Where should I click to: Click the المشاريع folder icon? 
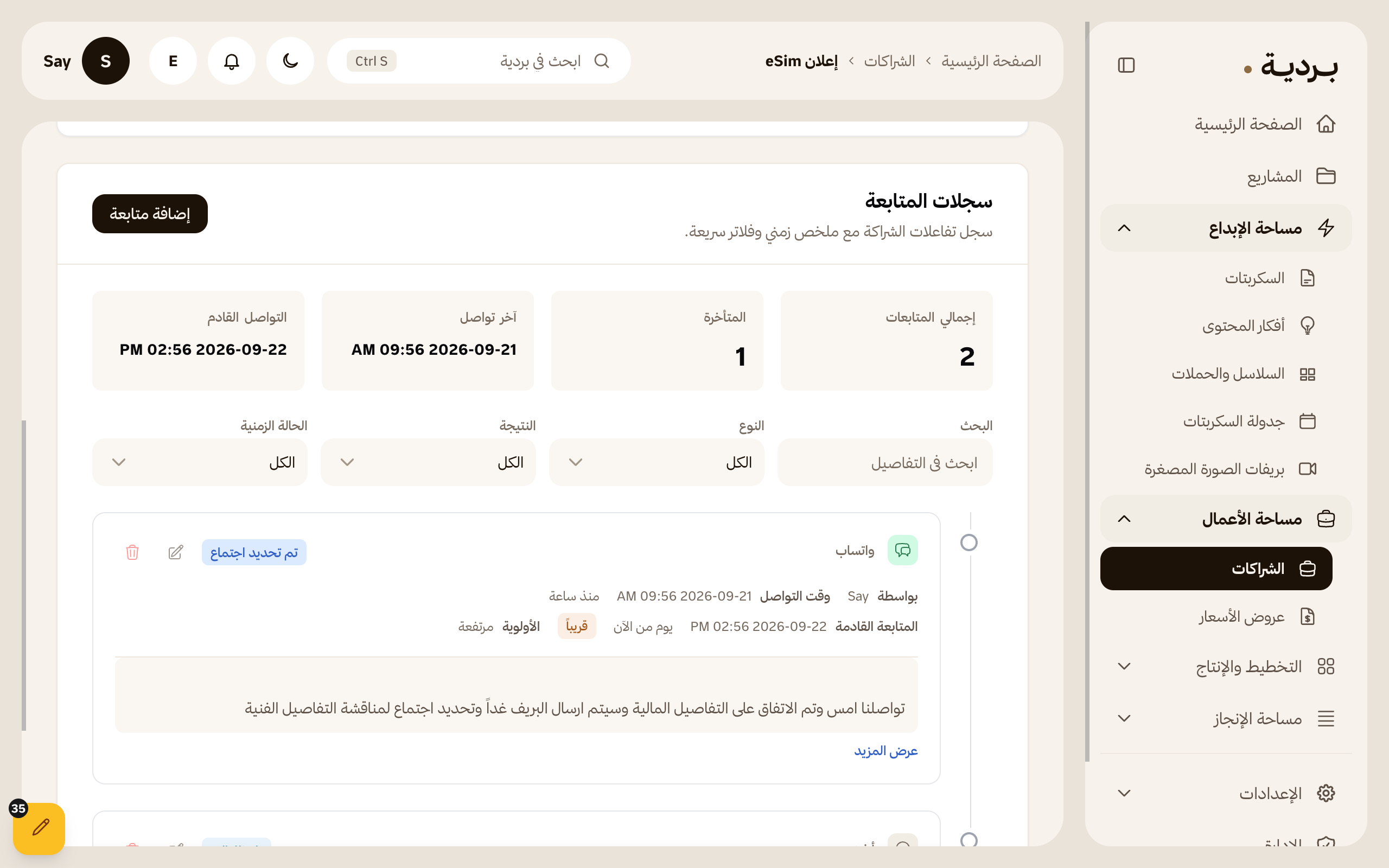click(x=1326, y=176)
